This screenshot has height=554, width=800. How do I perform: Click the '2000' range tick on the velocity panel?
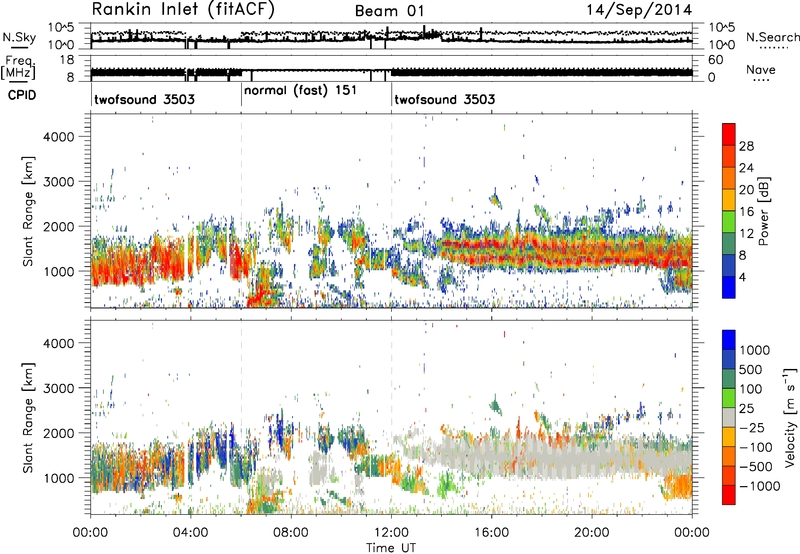tap(58, 433)
